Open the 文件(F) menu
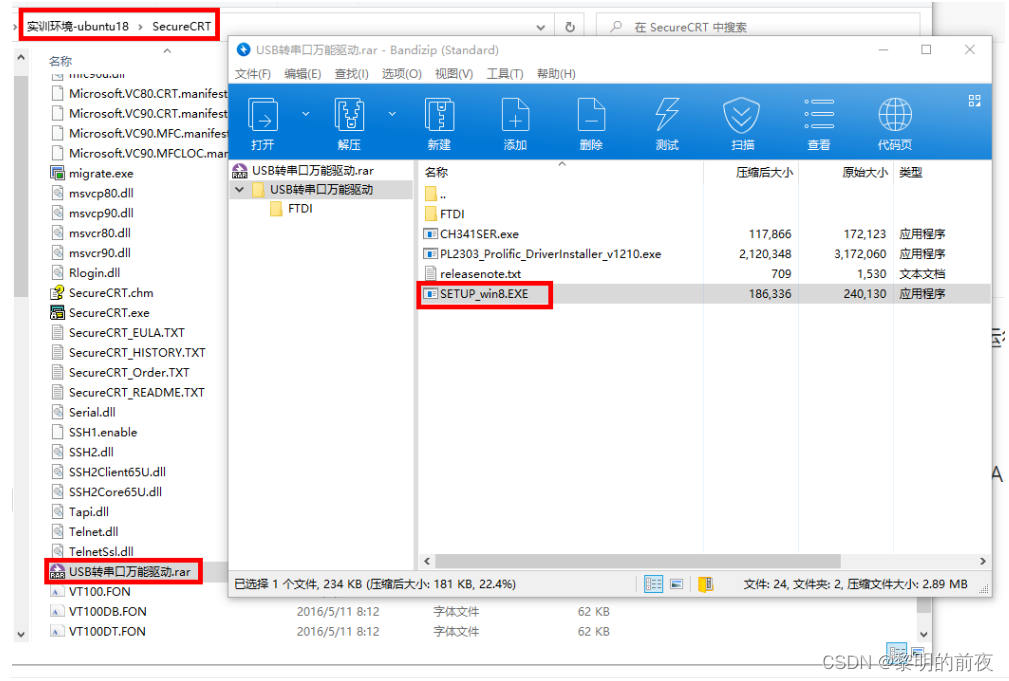 (x=252, y=73)
